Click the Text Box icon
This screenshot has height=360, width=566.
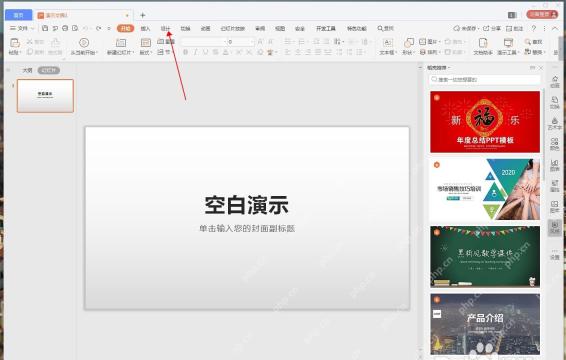387,43
